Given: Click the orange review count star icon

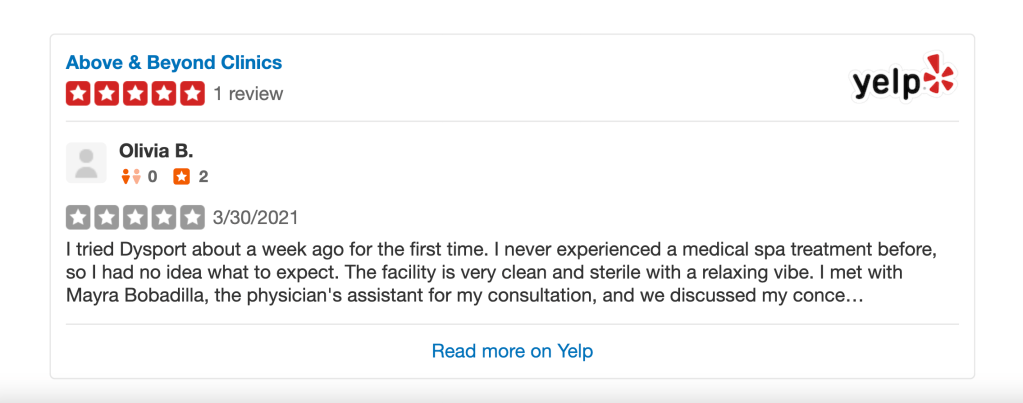Looking at the screenshot, I should click(x=181, y=177).
